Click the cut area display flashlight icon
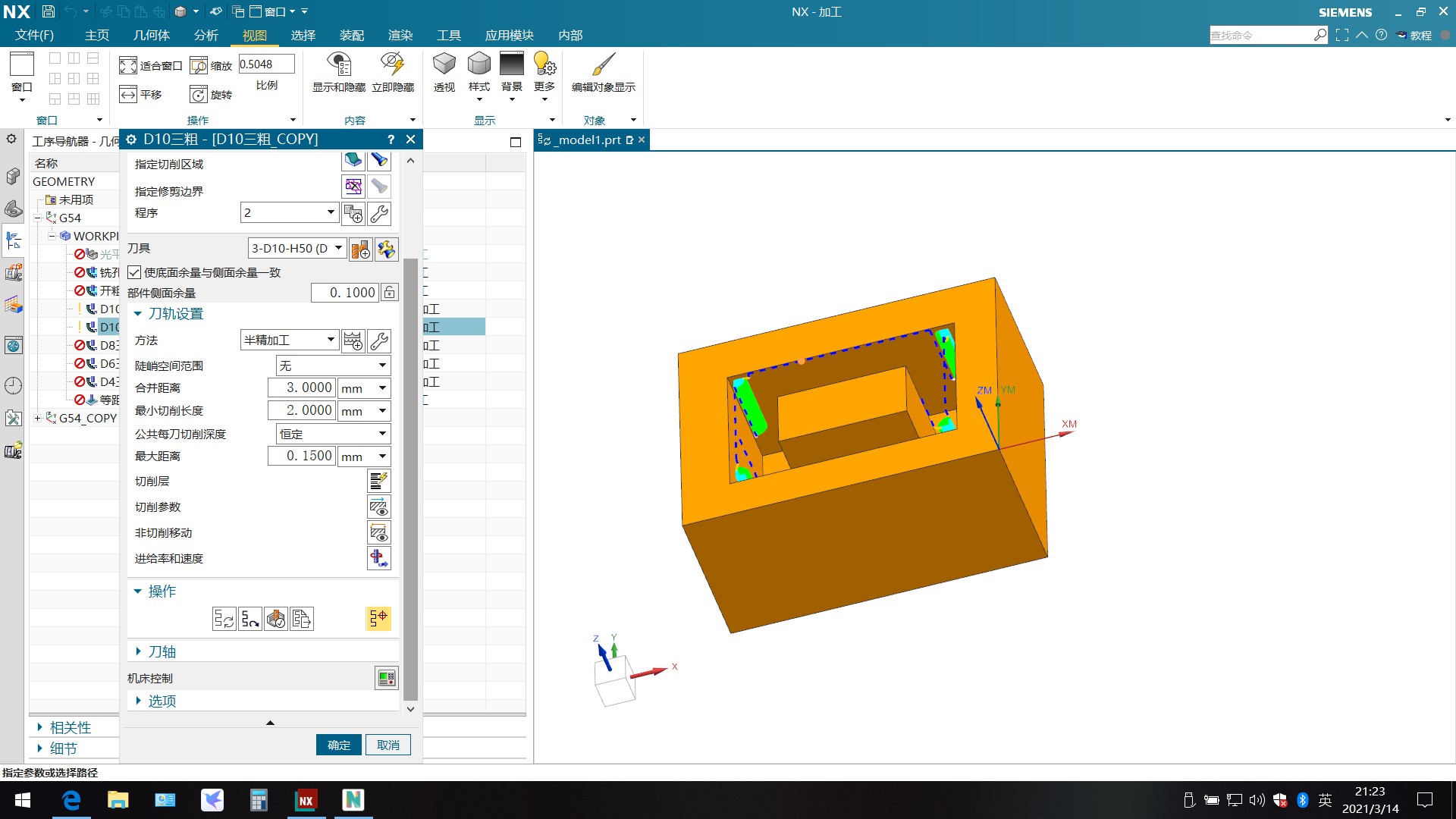1456x819 pixels. tap(379, 160)
